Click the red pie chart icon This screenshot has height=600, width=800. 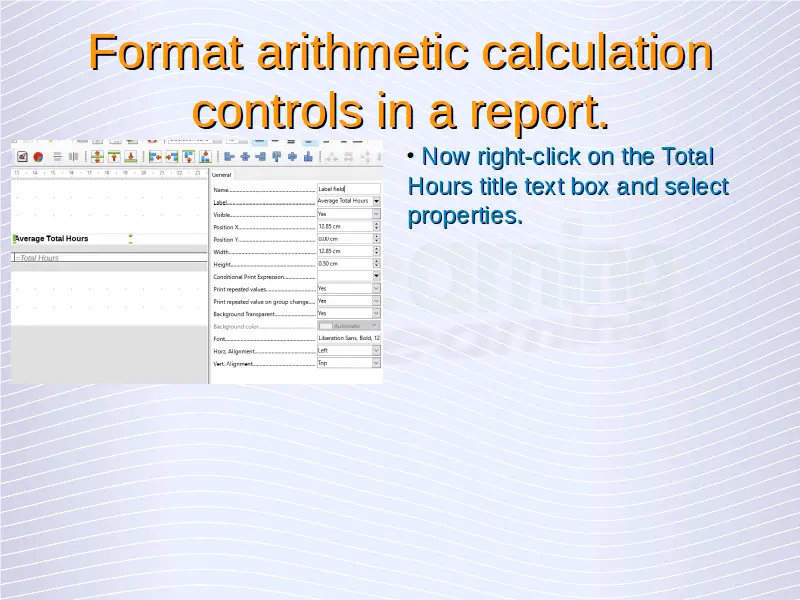tap(38, 157)
